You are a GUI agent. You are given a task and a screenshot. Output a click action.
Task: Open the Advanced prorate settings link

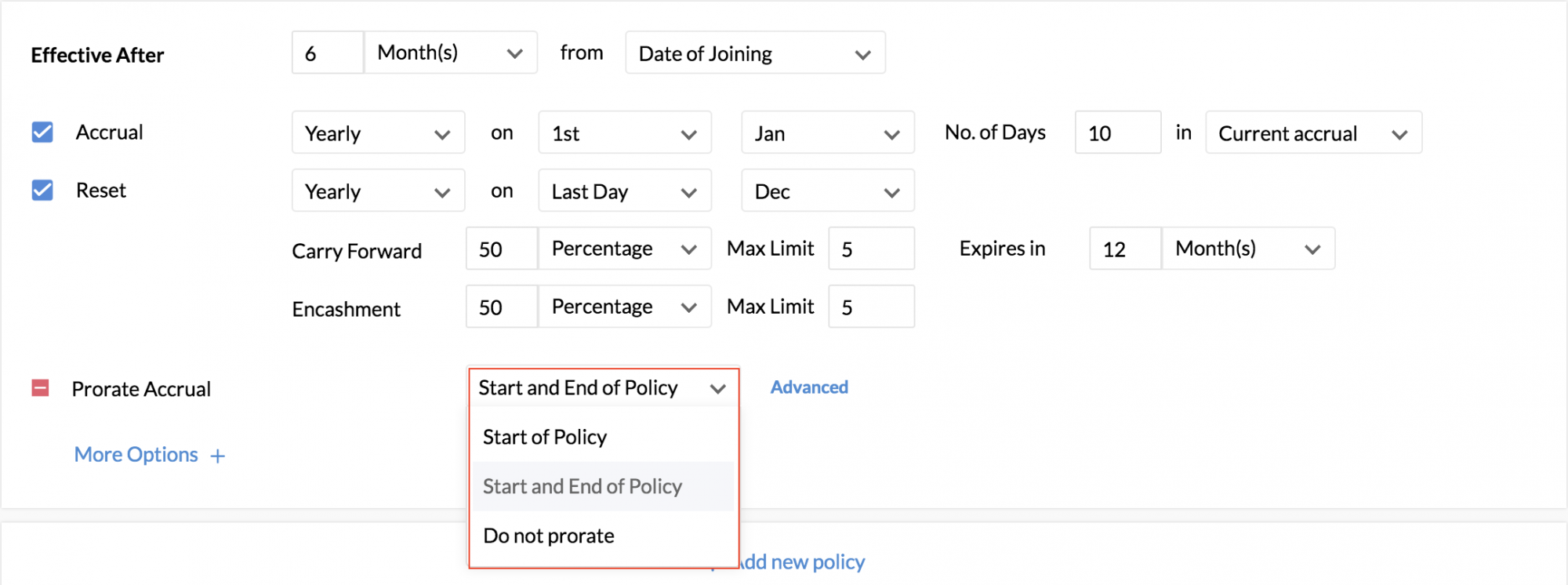[809, 387]
